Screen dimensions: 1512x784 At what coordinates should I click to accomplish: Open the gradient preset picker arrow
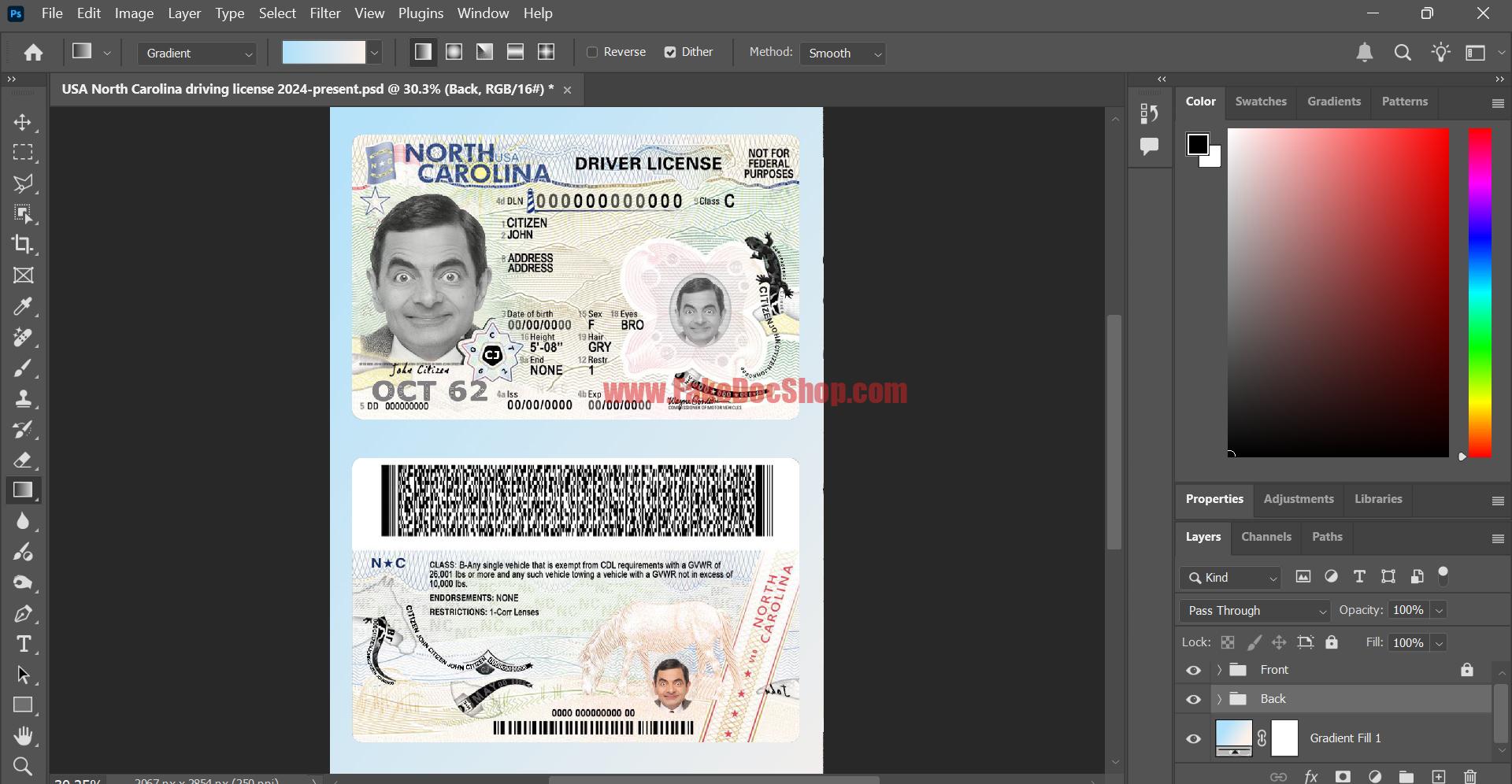tap(375, 53)
